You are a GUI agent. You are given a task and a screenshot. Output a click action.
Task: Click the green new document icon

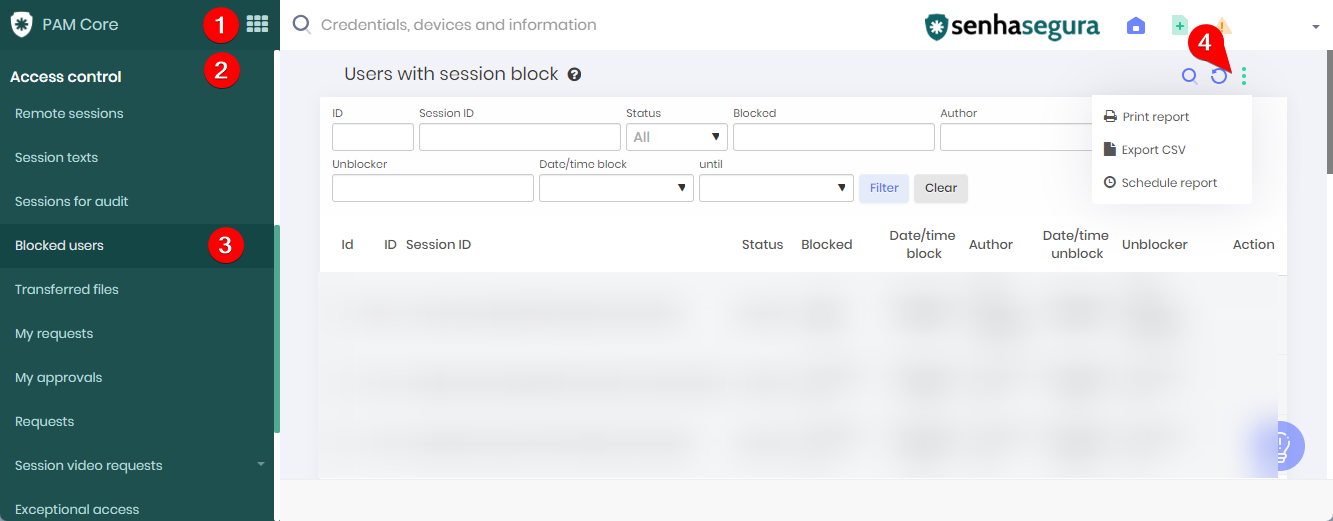1180,26
